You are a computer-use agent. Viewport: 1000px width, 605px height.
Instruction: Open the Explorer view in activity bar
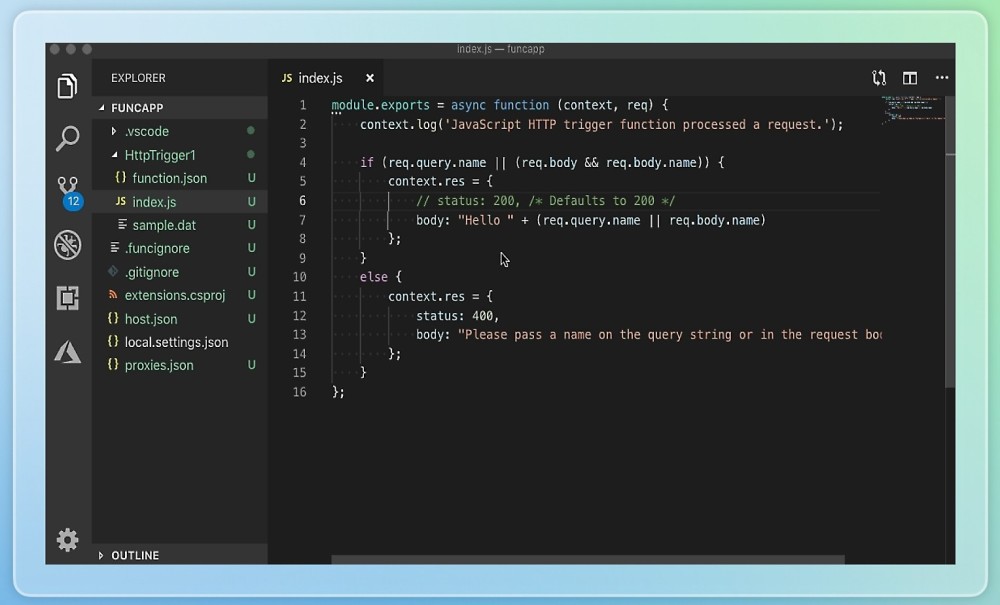click(x=68, y=86)
